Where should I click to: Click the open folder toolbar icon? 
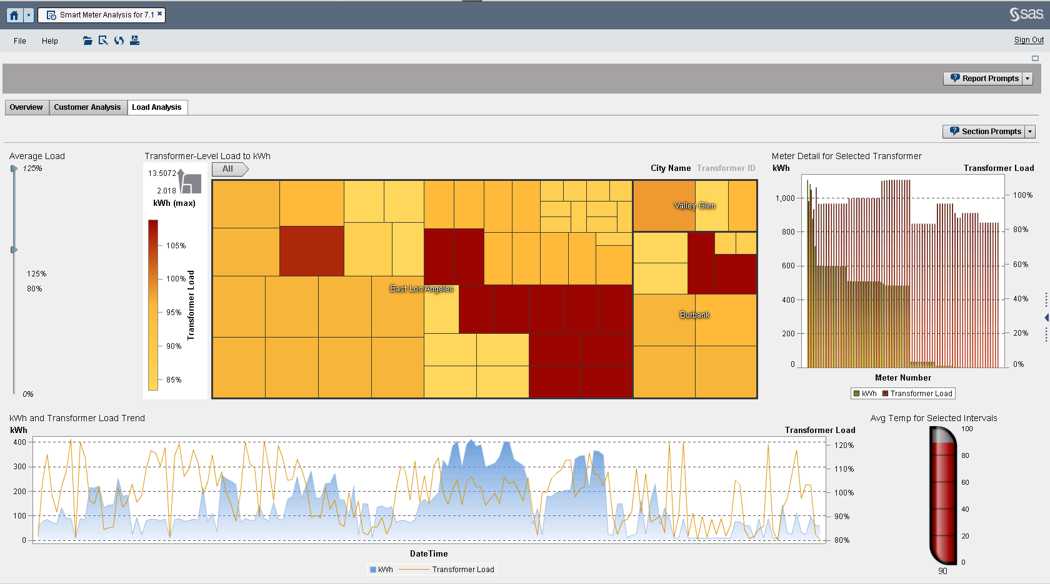pos(88,41)
